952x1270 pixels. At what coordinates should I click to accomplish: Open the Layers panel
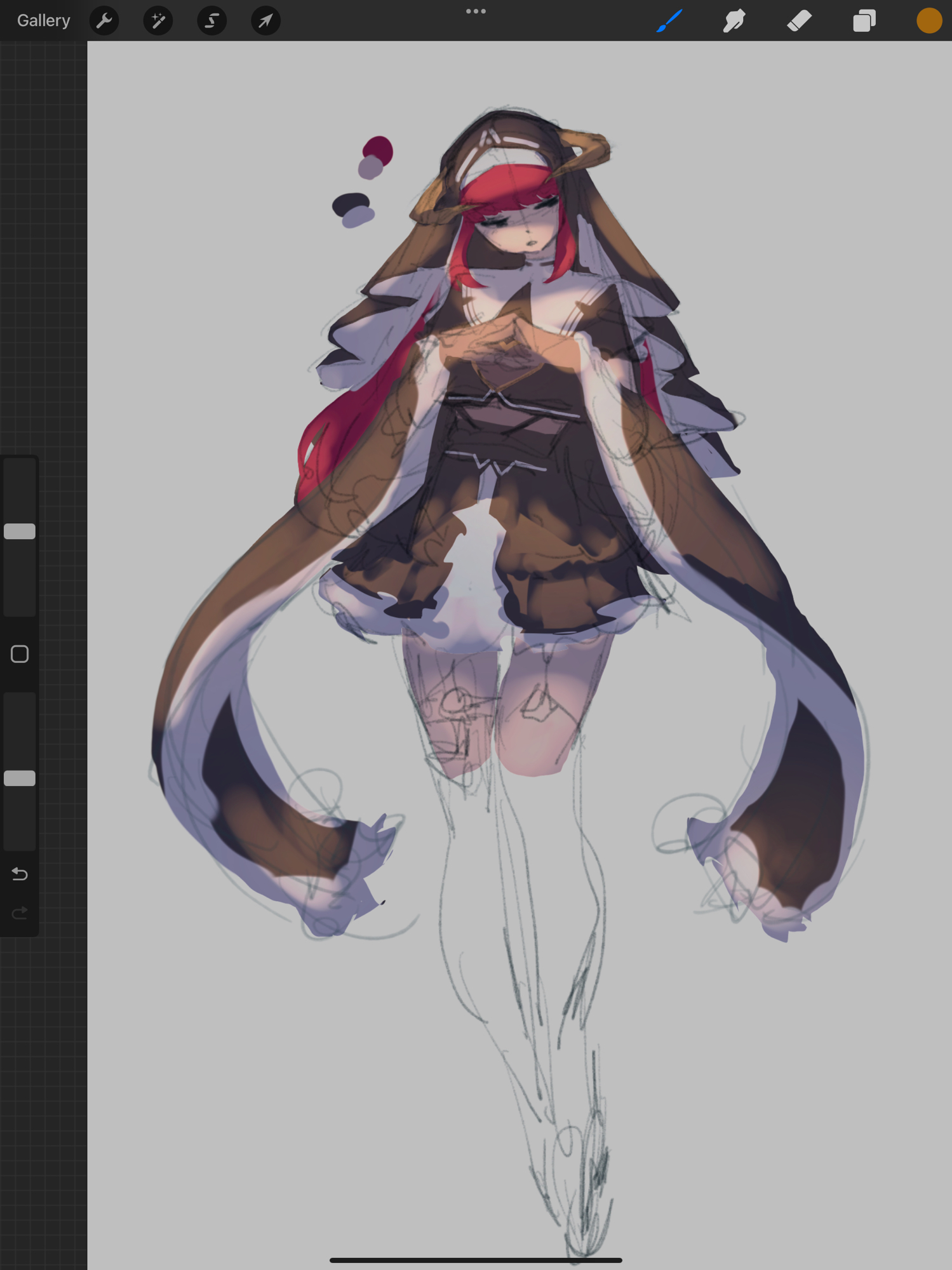tap(864, 21)
